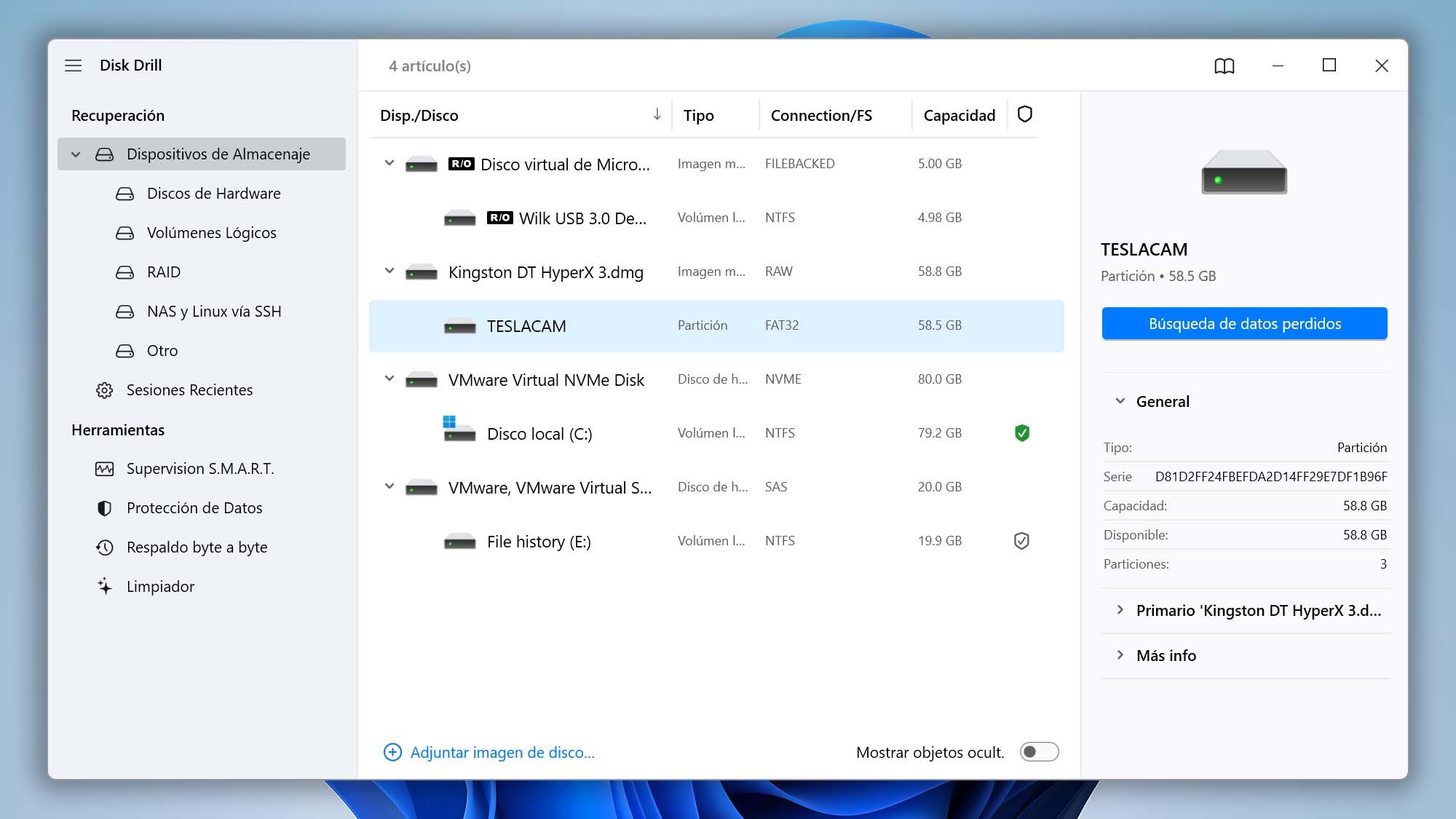This screenshot has height=819, width=1456.
Task: Click the plus circle icon for attaching disk image
Action: (392, 752)
